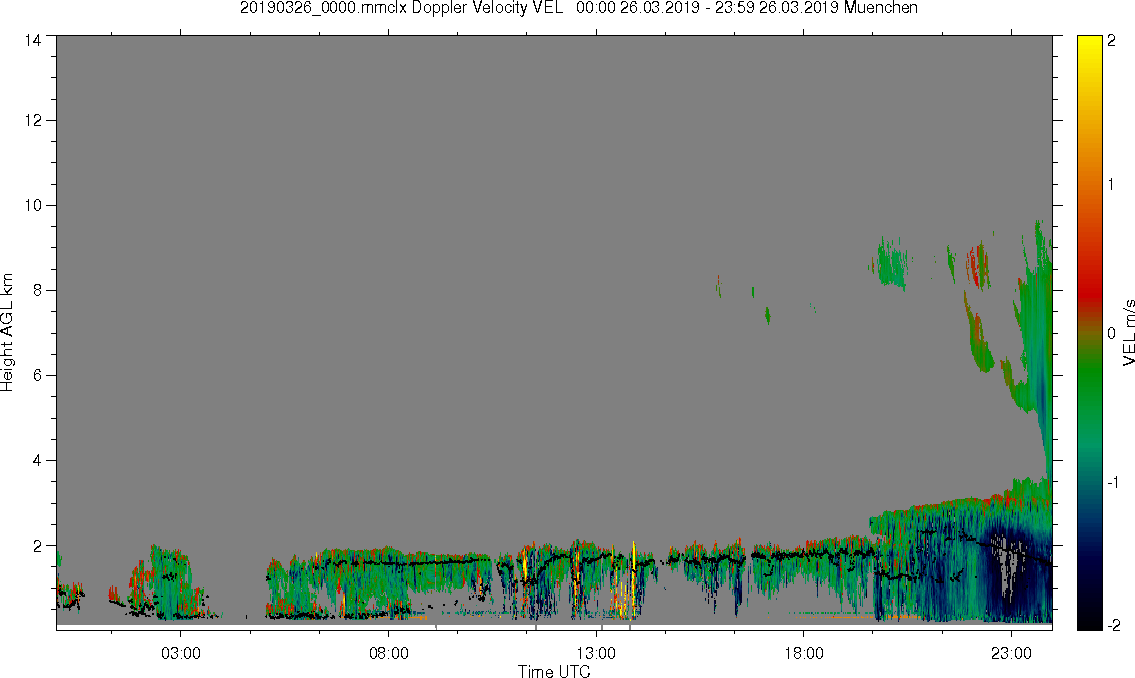Click the colorbar label -2
This screenshot has width=1135, height=678.
point(1113,625)
